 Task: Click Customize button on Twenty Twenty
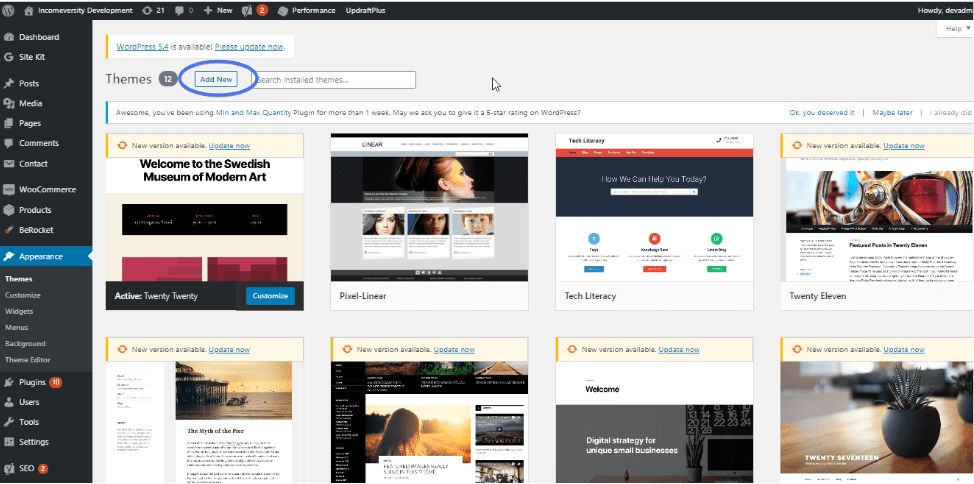point(270,296)
